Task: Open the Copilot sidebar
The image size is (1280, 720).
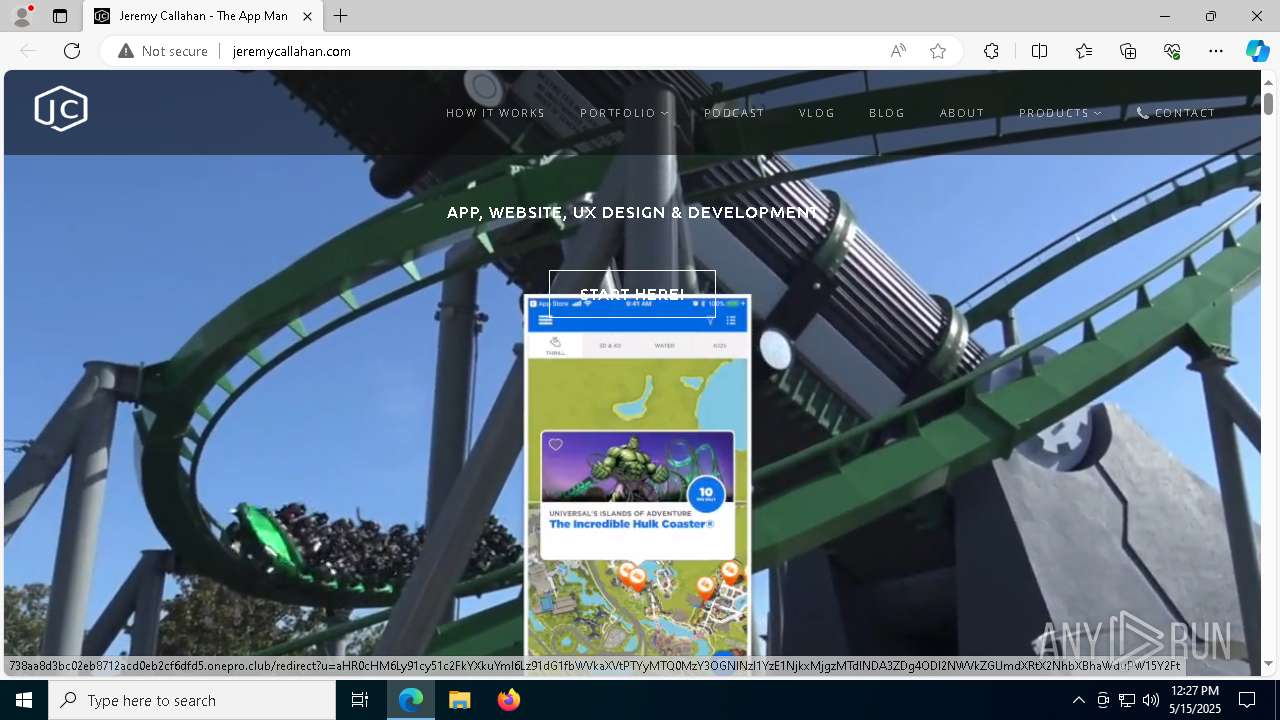Action: (x=1257, y=51)
